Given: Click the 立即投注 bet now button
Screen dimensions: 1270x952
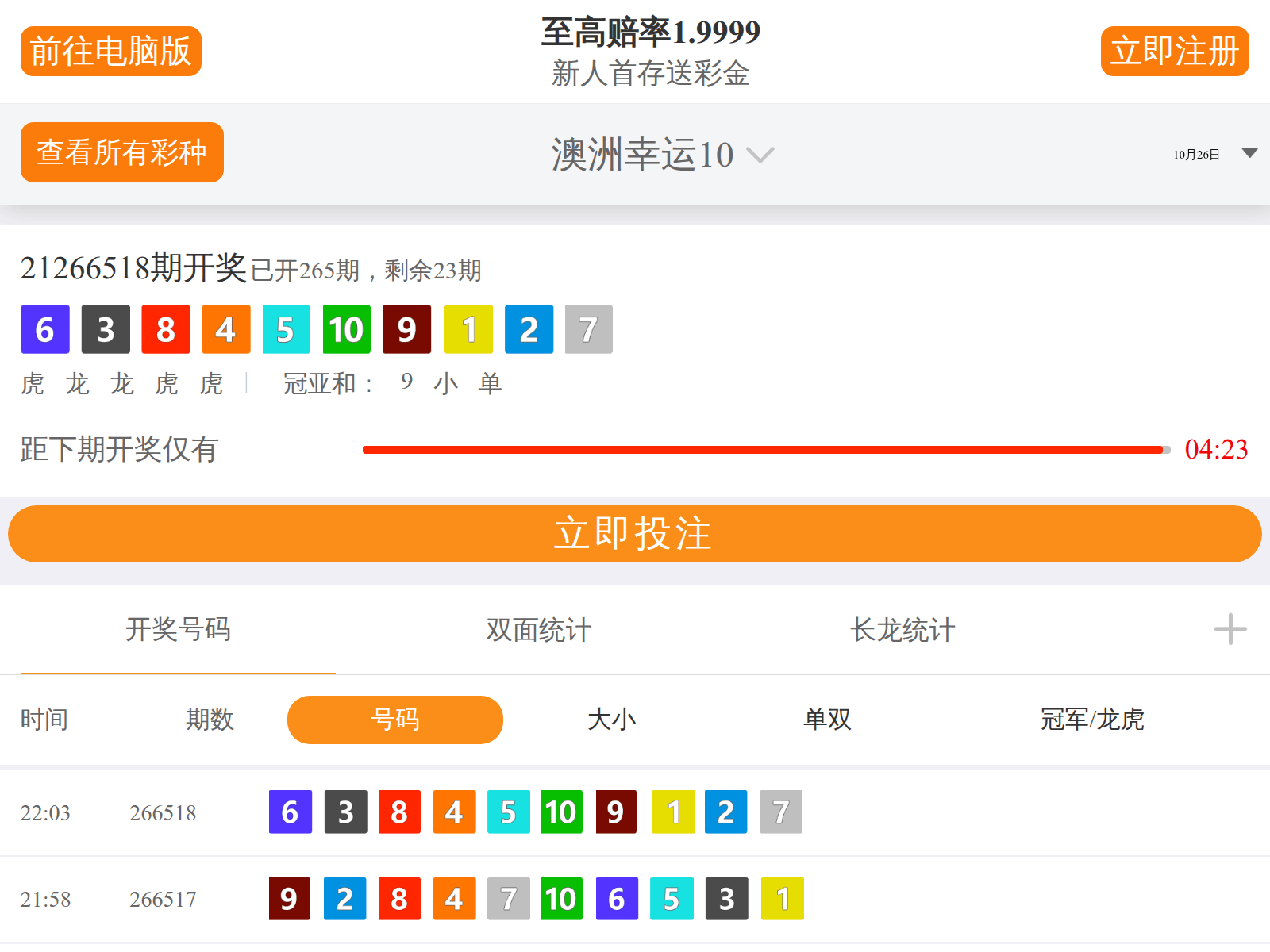Looking at the screenshot, I should (x=634, y=534).
